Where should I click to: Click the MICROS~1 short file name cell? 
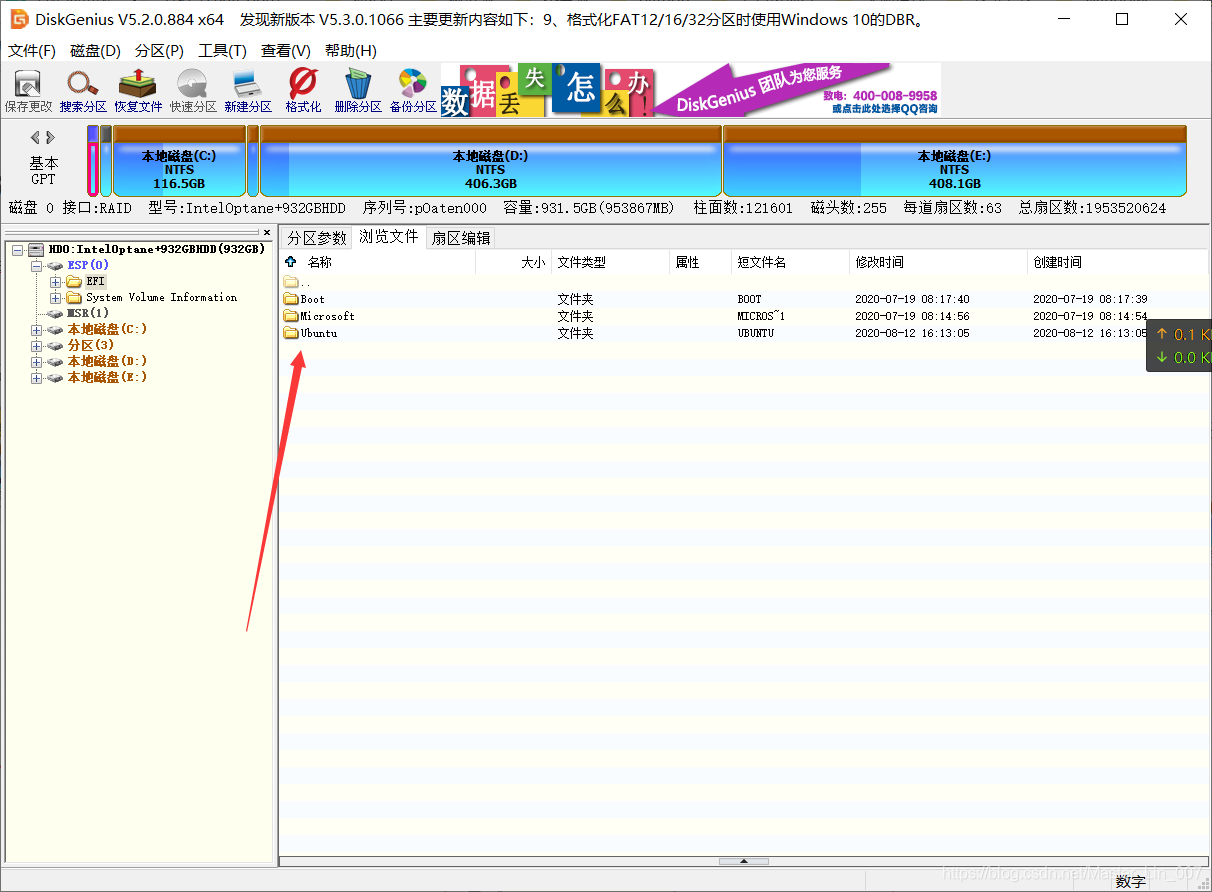pos(761,316)
